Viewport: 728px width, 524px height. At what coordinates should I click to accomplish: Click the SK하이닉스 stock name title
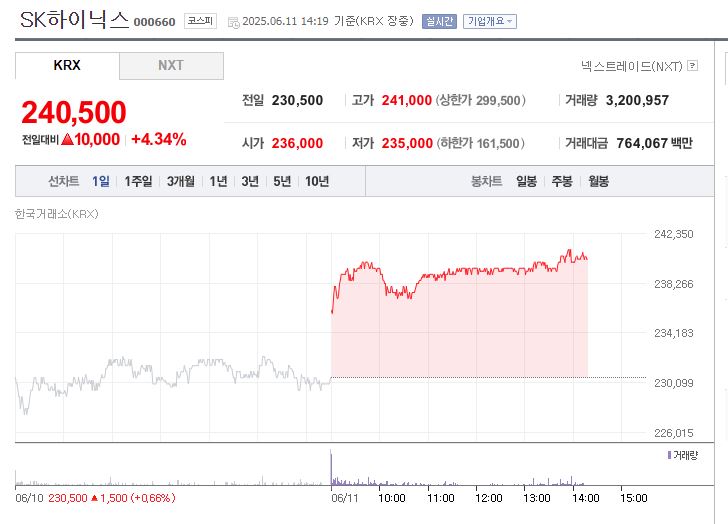pyautogui.click(x=74, y=20)
